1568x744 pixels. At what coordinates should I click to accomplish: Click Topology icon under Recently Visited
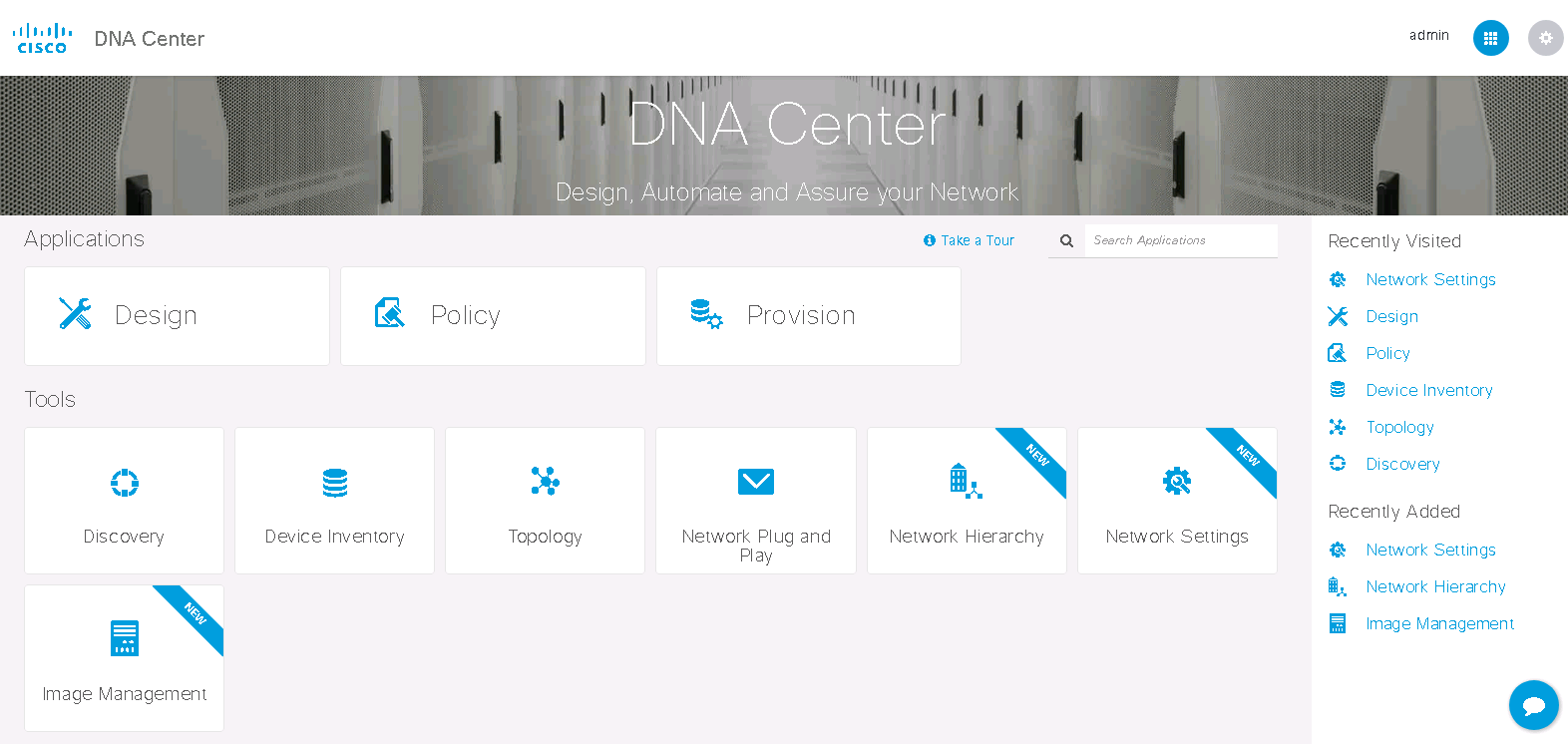pos(1338,427)
